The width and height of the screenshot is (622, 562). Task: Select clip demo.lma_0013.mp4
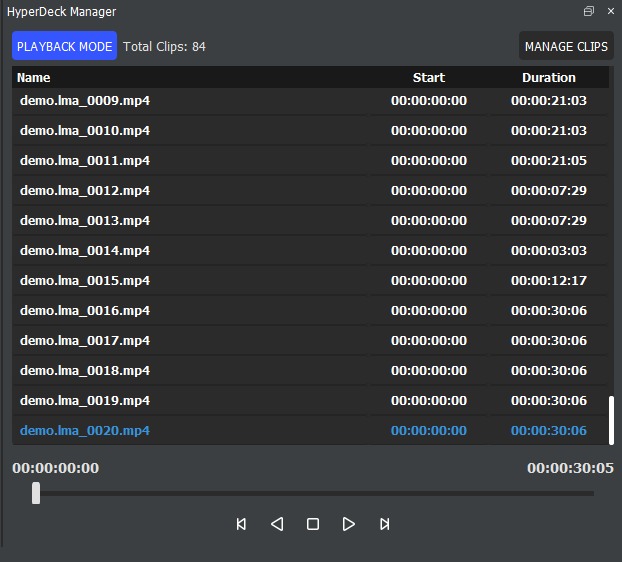click(x=310, y=221)
